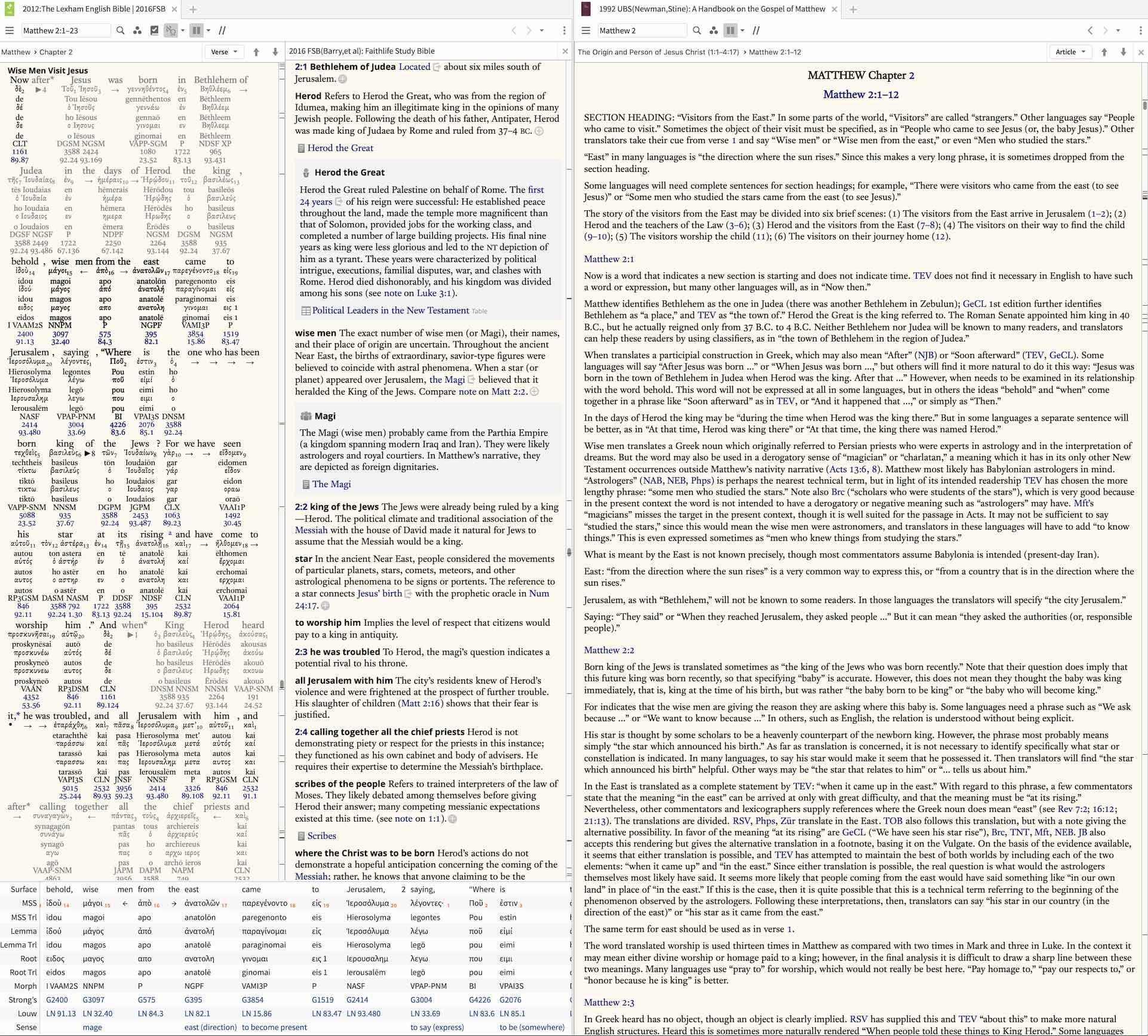Jump to previous verse with up arrow
The width and height of the screenshot is (1148, 1036).
[256, 52]
